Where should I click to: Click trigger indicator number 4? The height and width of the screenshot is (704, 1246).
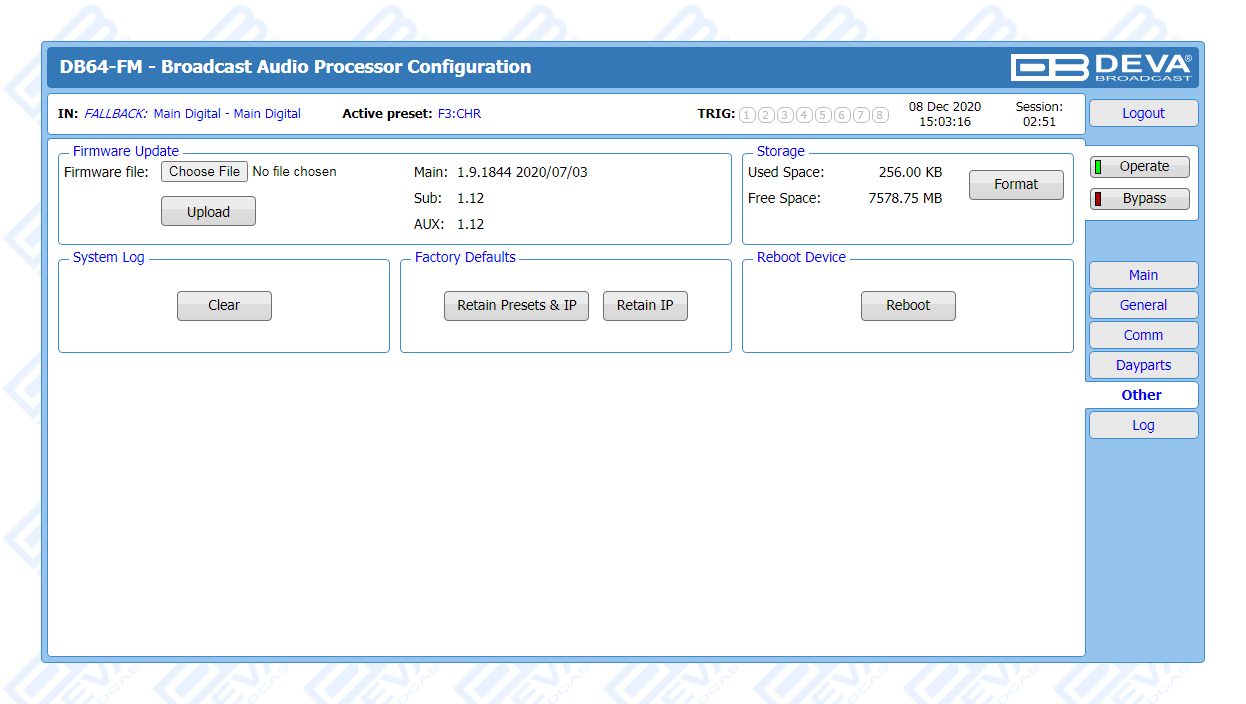(x=804, y=115)
